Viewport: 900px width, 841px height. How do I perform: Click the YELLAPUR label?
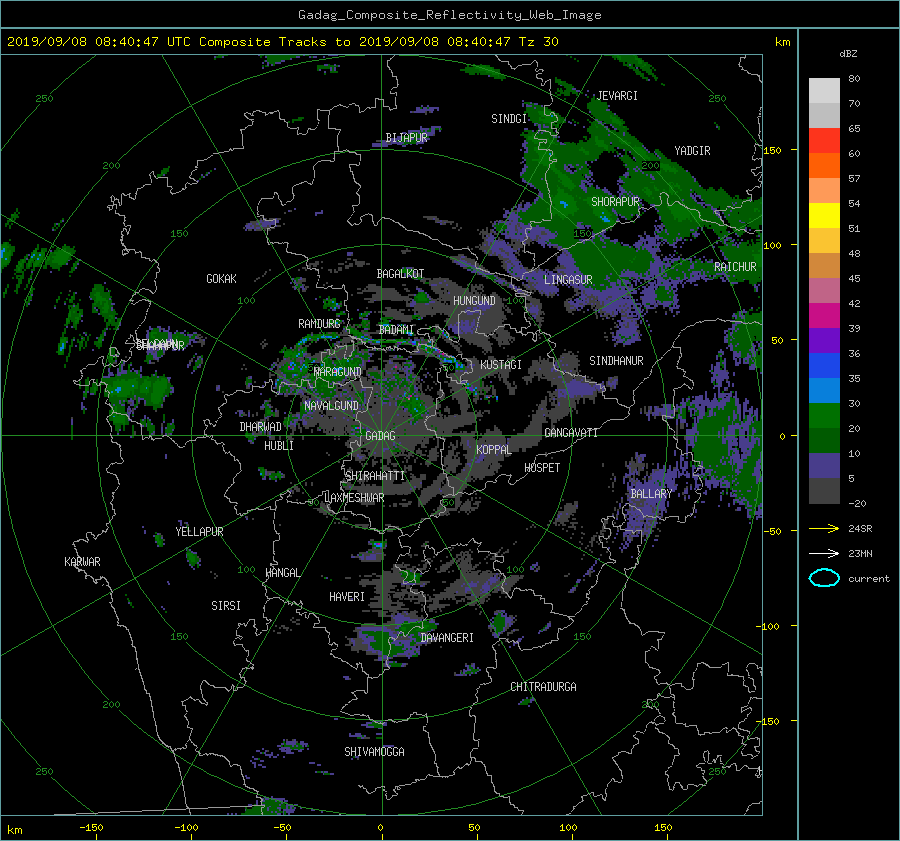(x=199, y=532)
